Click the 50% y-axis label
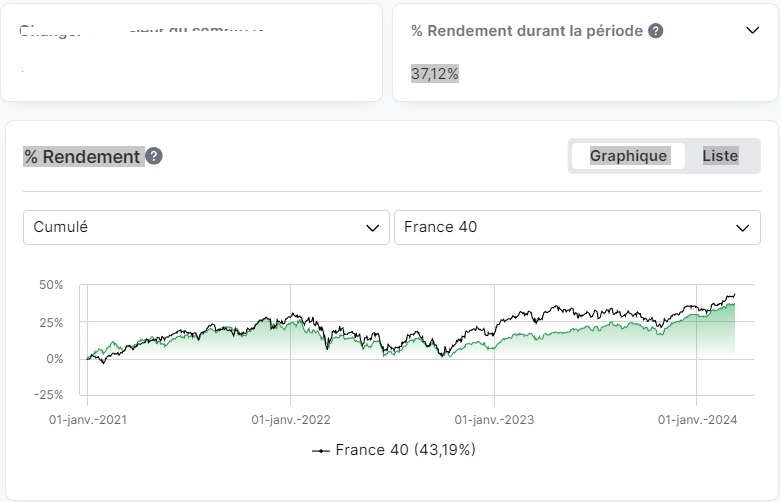The width and height of the screenshot is (781, 502). point(51,285)
